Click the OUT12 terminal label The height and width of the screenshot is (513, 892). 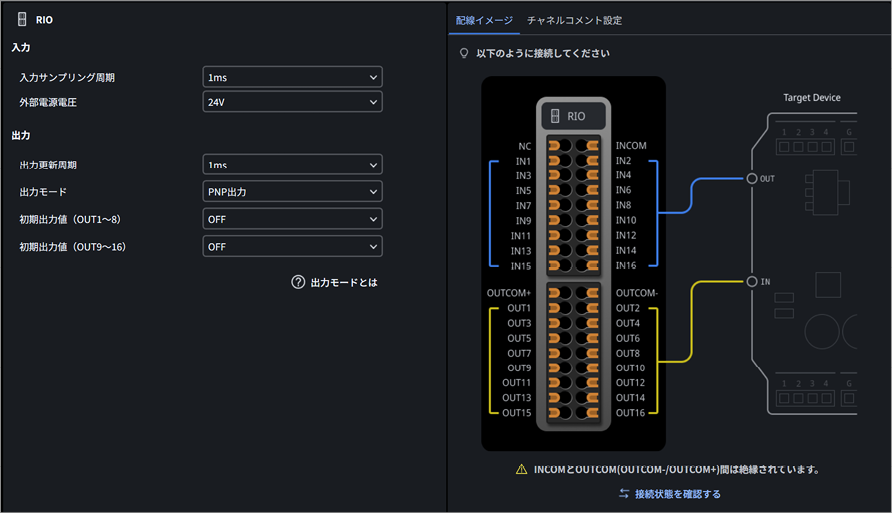pyautogui.click(x=630, y=382)
